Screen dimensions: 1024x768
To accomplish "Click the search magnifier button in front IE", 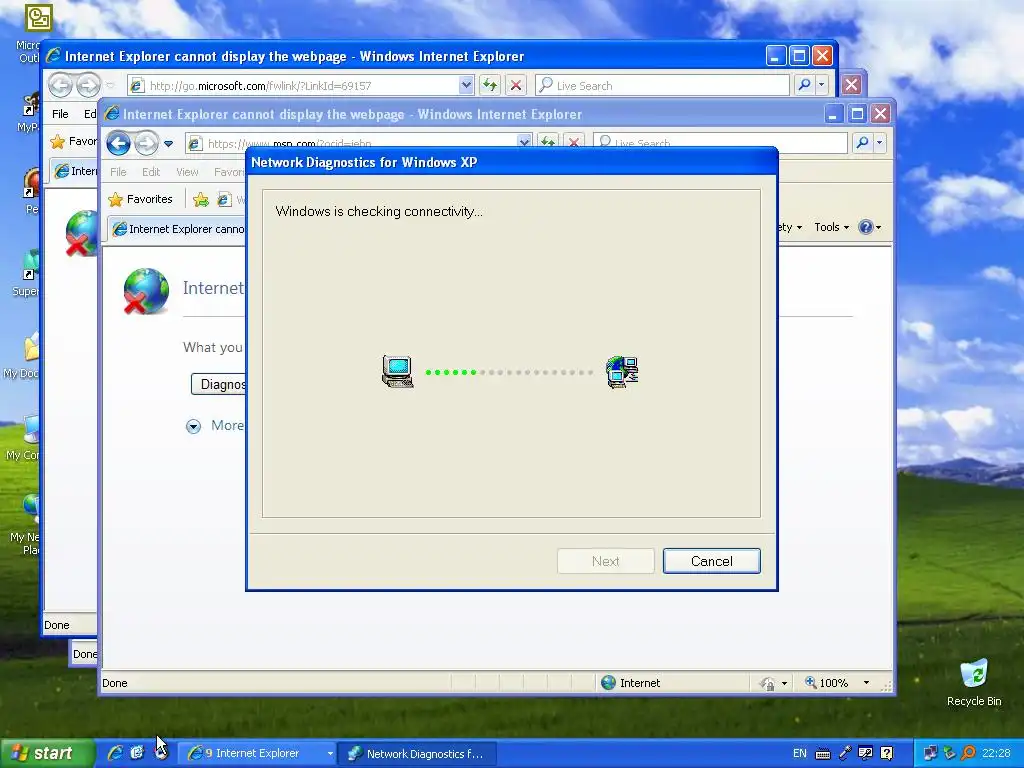I will (x=862, y=142).
